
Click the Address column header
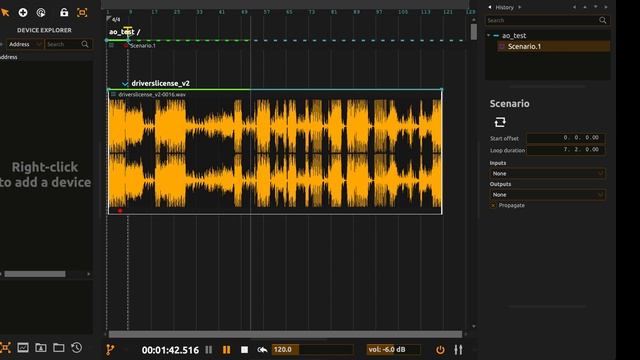(x=9, y=57)
